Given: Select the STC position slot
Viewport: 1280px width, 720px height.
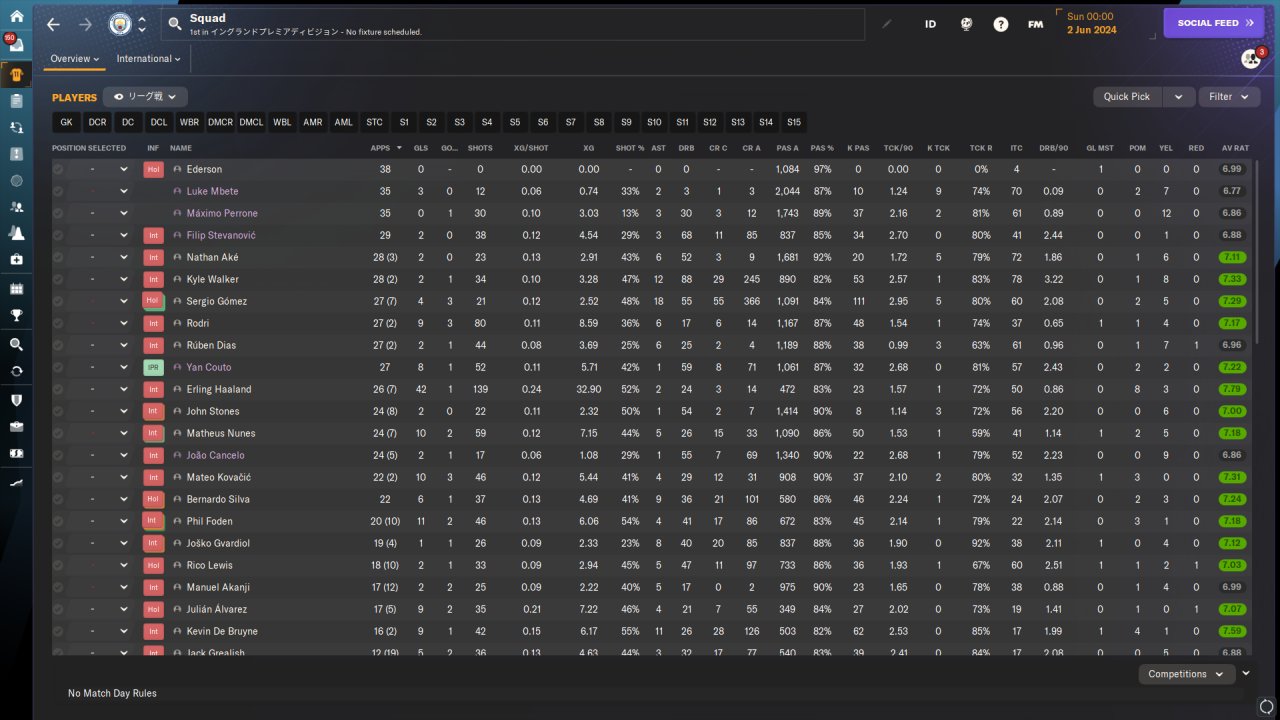Looking at the screenshot, I should 374,122.
